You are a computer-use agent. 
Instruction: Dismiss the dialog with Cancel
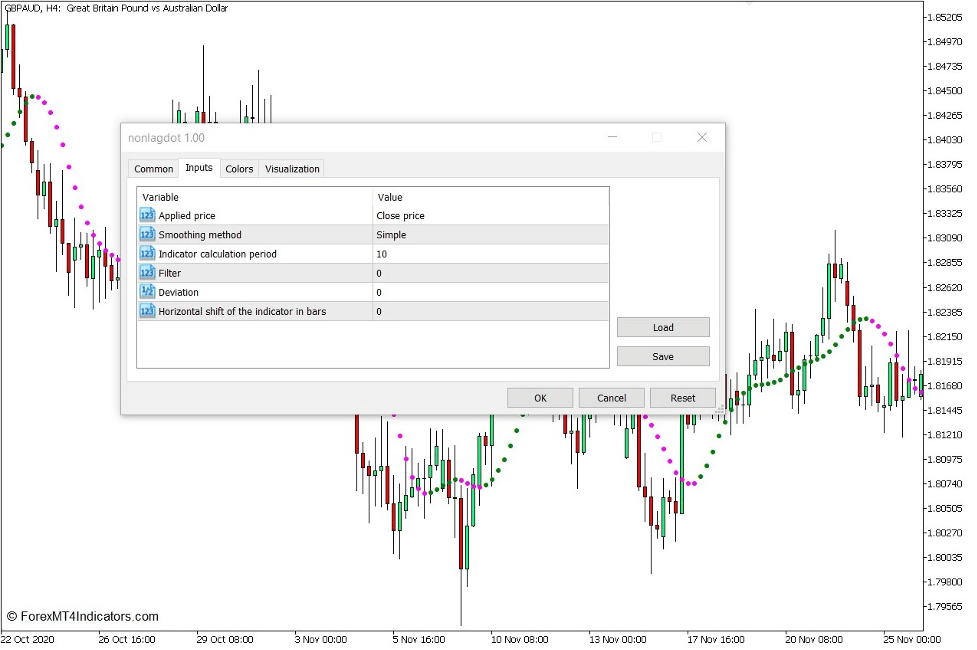(x=610, y=397)
